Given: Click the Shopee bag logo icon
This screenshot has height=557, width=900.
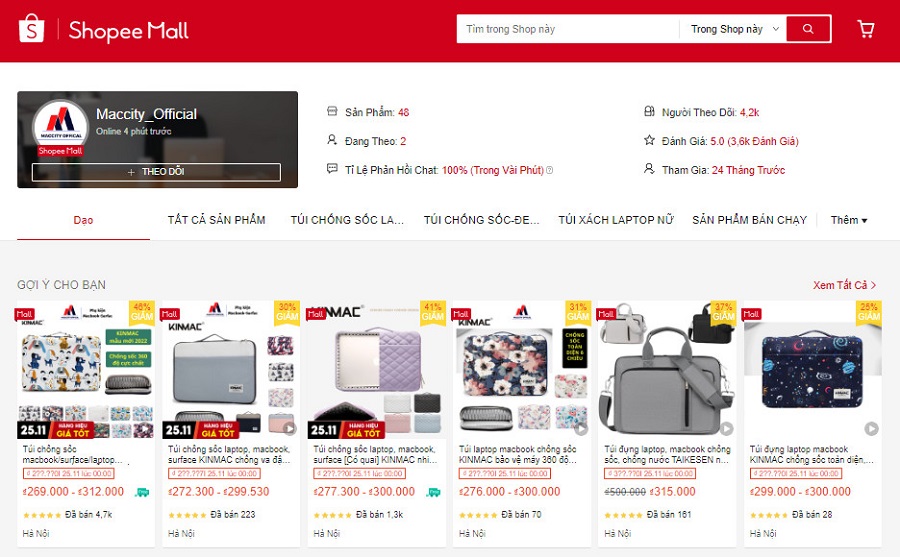Looking at the screenshot, I should pyautogui.click(x=32, y=29).
